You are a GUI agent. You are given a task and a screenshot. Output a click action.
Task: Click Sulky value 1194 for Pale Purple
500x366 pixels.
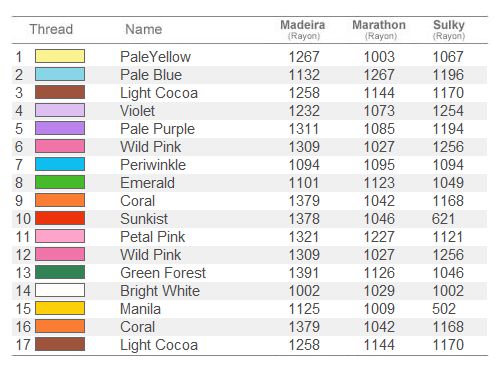coord(448,129)
